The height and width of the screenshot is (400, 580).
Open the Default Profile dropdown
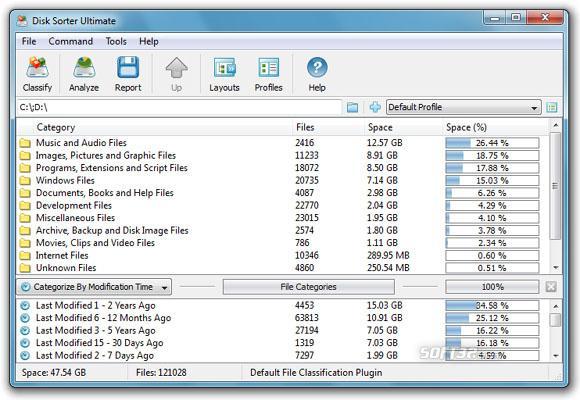point(464,107)
